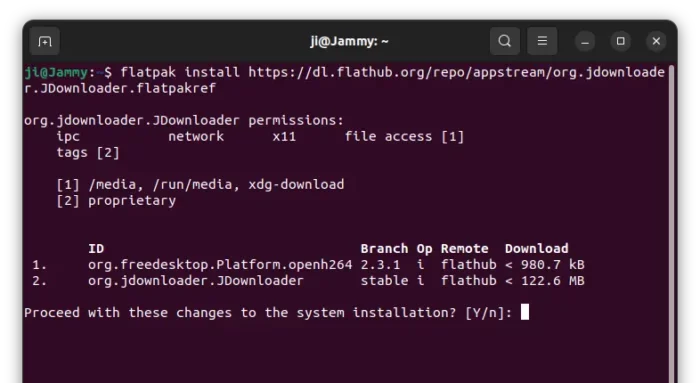
Task: Click the < 980.7 kB download size
Action: point(545,265)
